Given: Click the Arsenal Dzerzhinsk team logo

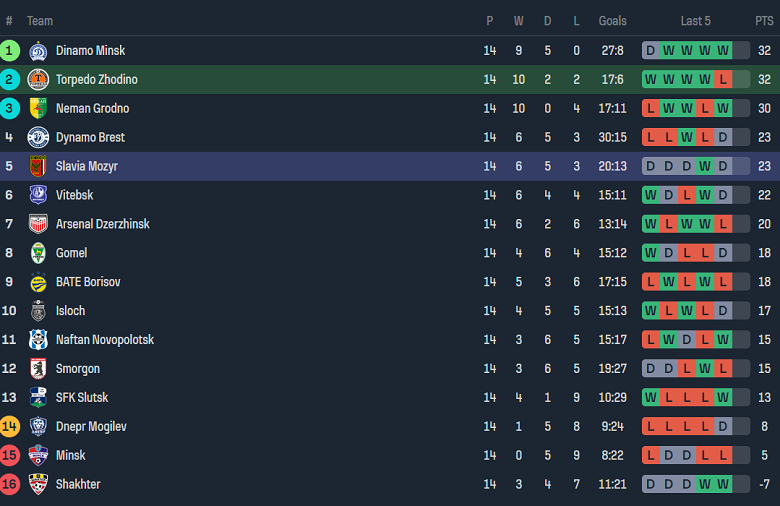Looking at the screenshot, I should (x=38, y=225).
